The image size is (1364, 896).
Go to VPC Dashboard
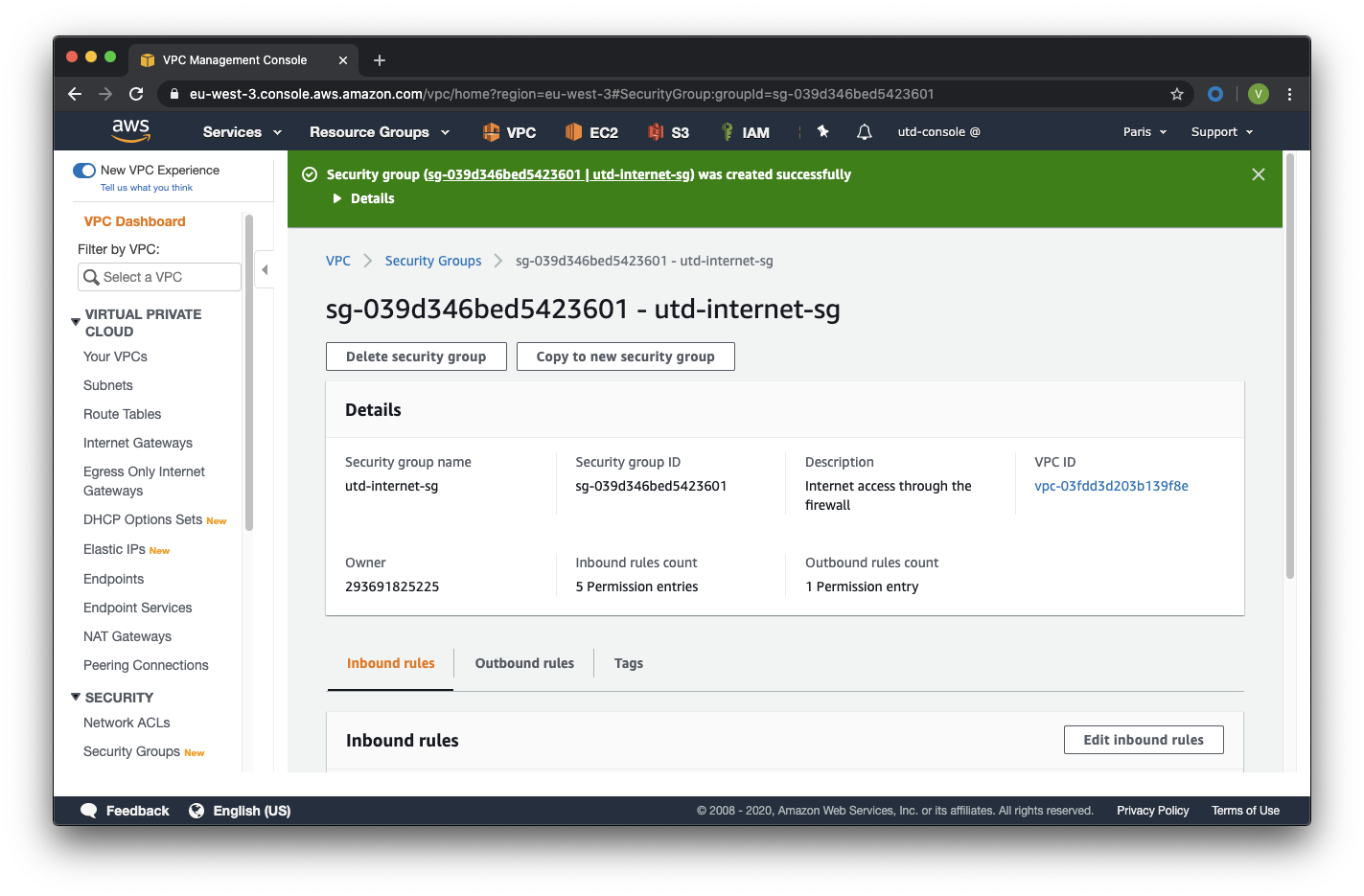[x=134, y=221]
